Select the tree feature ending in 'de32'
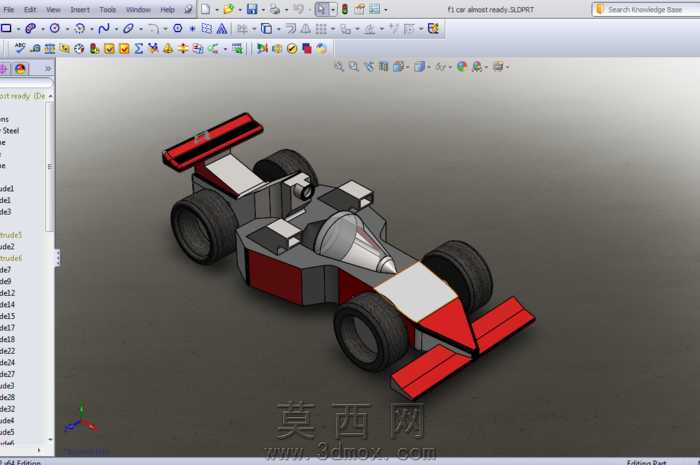 pyautogui.click(x=7, y=409)
